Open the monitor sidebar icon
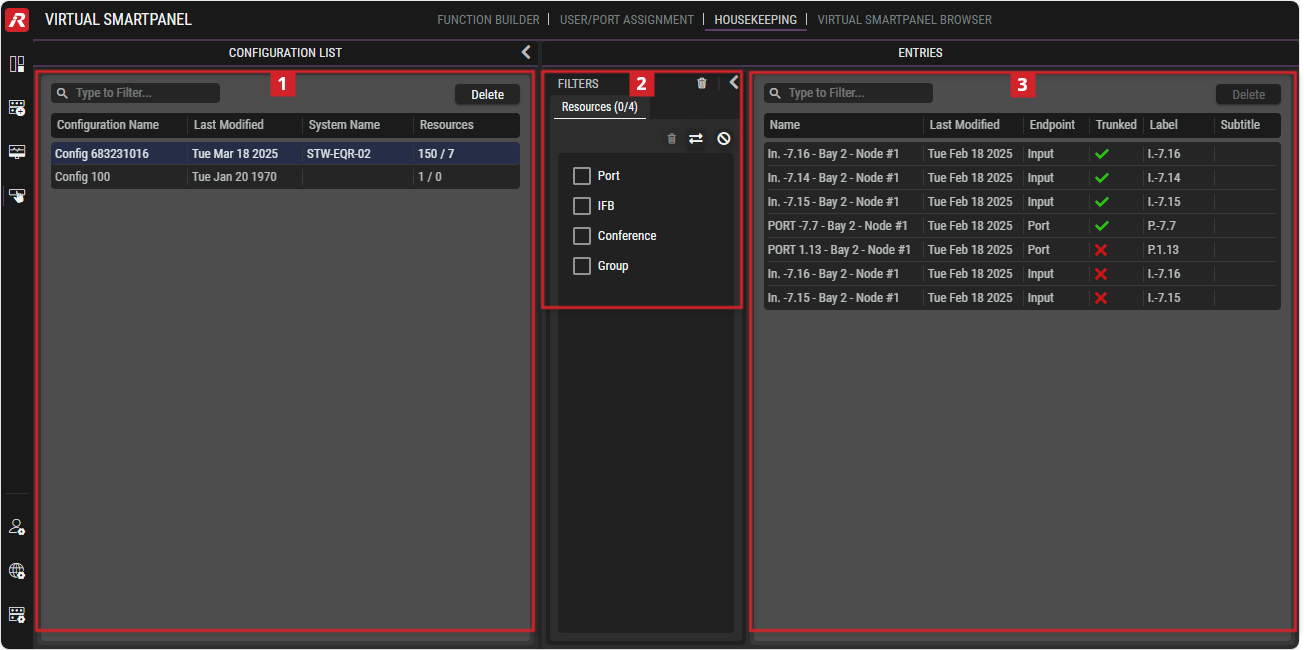Image resolution: width=1304 pixels, height=650 pixels. click(x=17, y=152)
